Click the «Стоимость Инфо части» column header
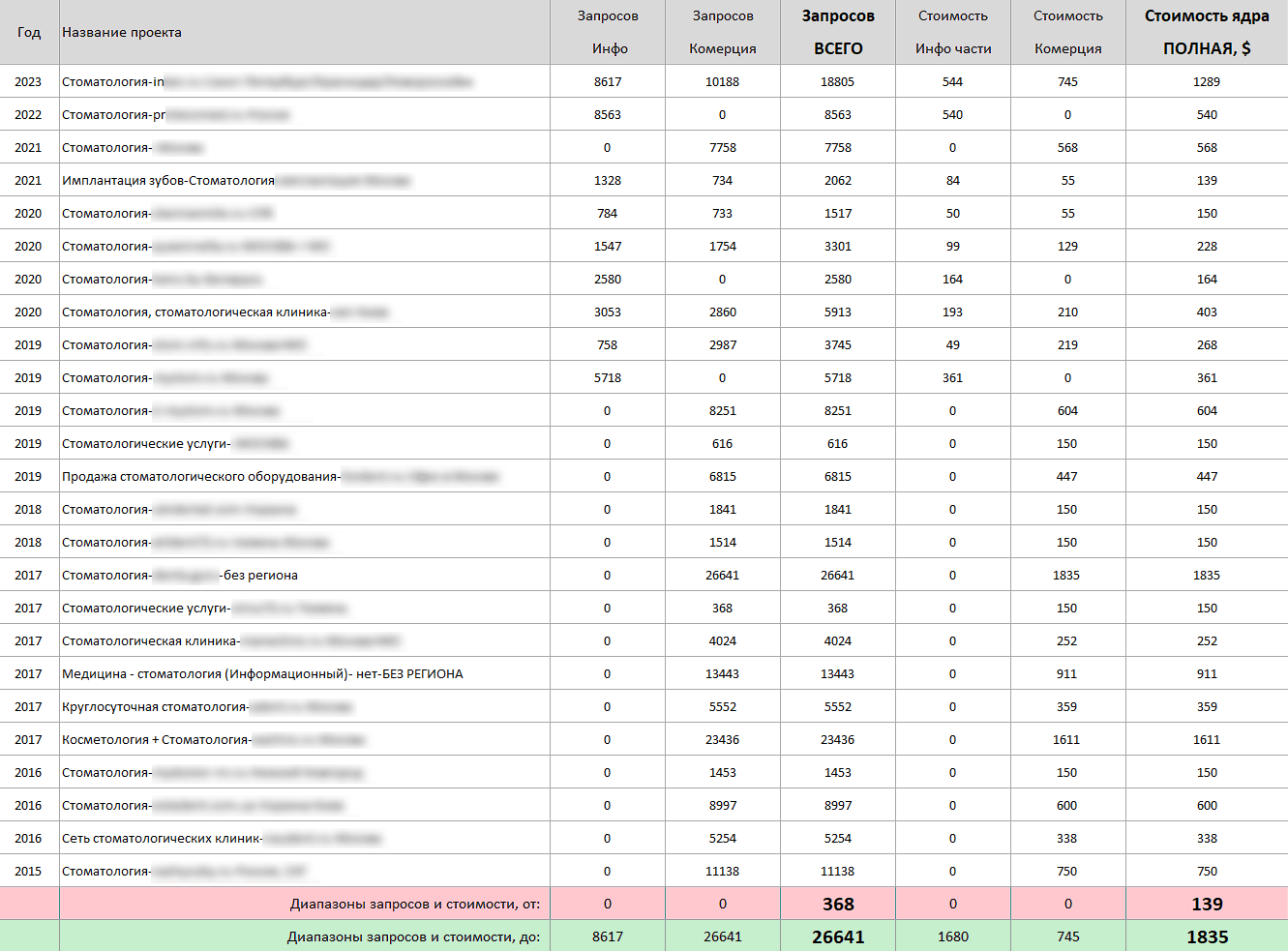This screenshot has width=1288, height=951. (952, 30)
